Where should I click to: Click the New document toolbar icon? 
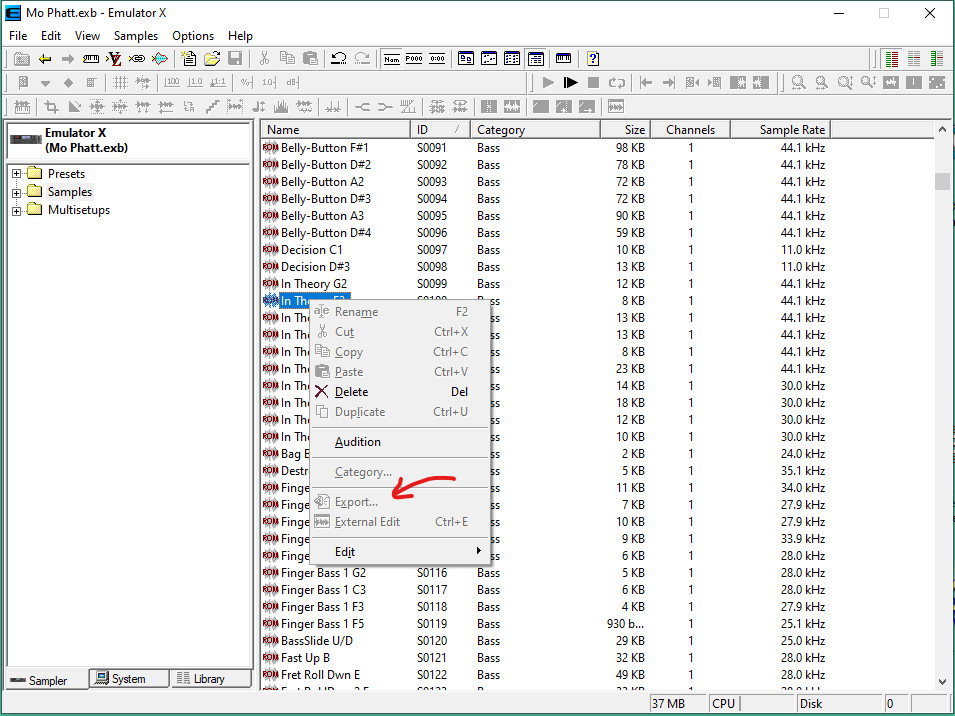coord(189,59)
